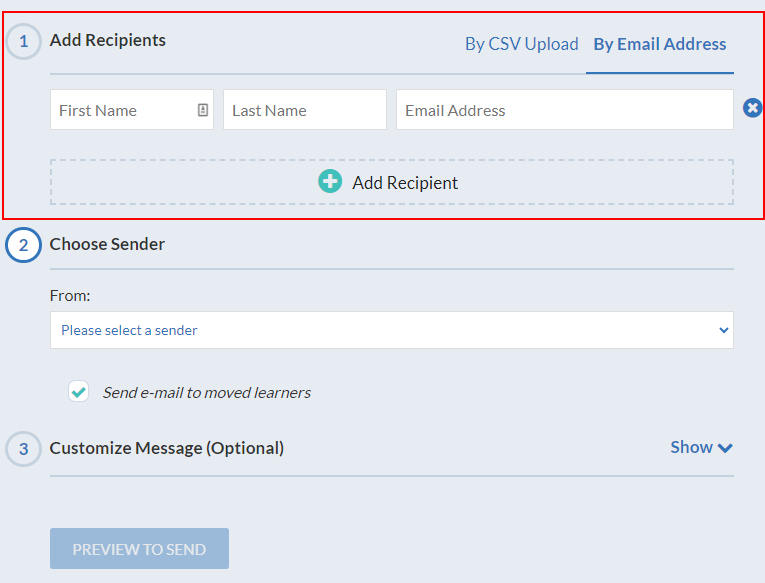Image resolution: width=765 pixels, height=583 pixels.
Task: Focus the Last Name input field
Action: (305, 110)
